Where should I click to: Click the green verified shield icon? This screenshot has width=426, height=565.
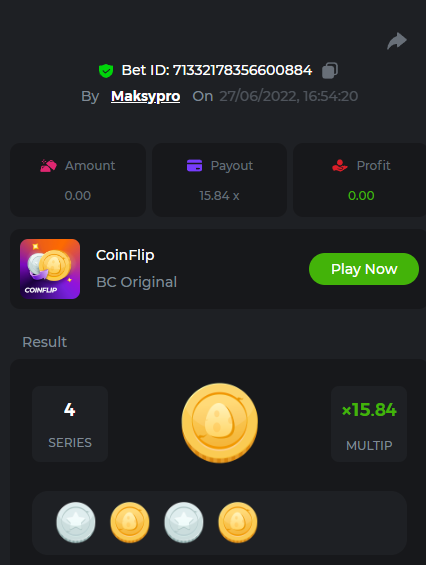tap(106, 71)
